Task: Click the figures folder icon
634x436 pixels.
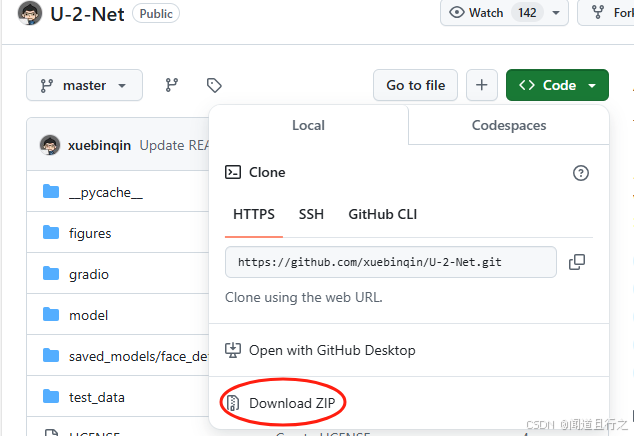Action: (x=51, y=233)
